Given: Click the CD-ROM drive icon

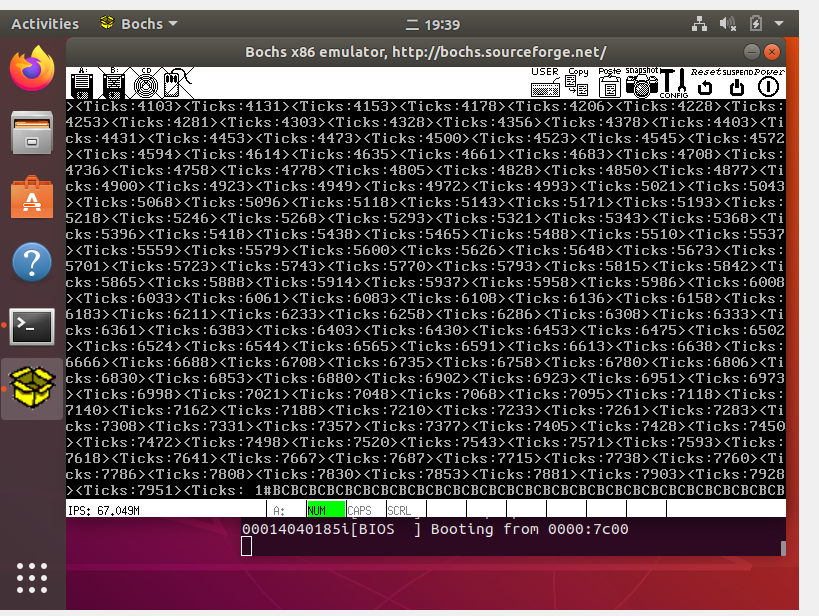Looking at the screenshot, I should (x=146, y=83).
